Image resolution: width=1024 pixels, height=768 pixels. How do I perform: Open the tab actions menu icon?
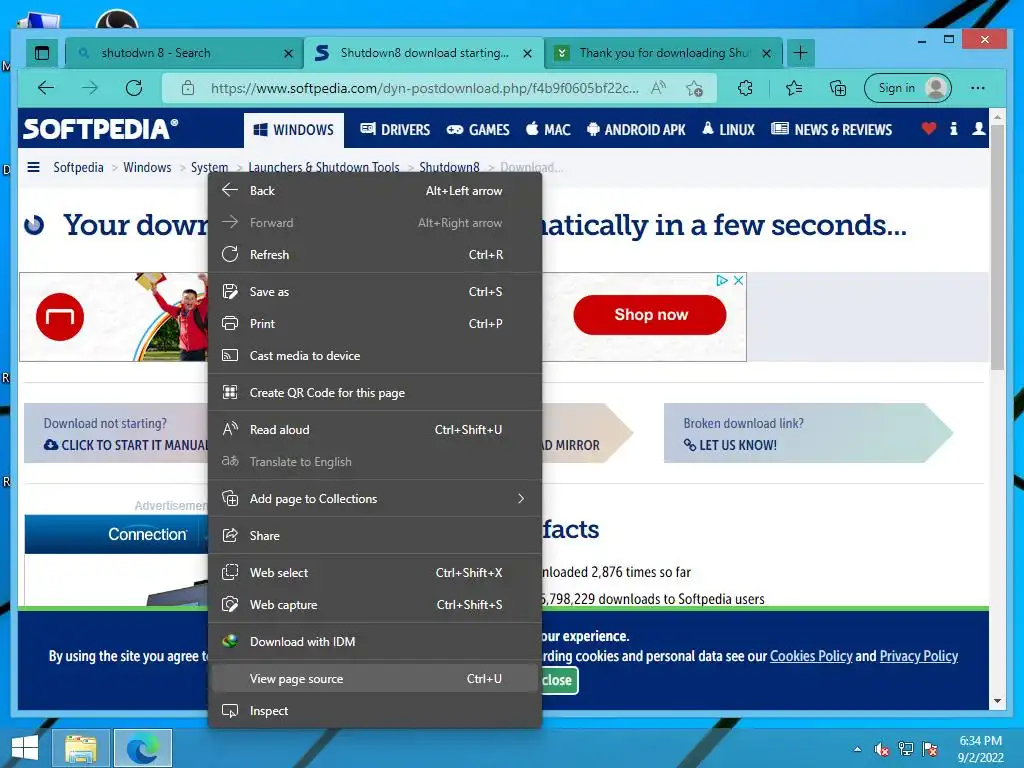[x=42, y=53]
